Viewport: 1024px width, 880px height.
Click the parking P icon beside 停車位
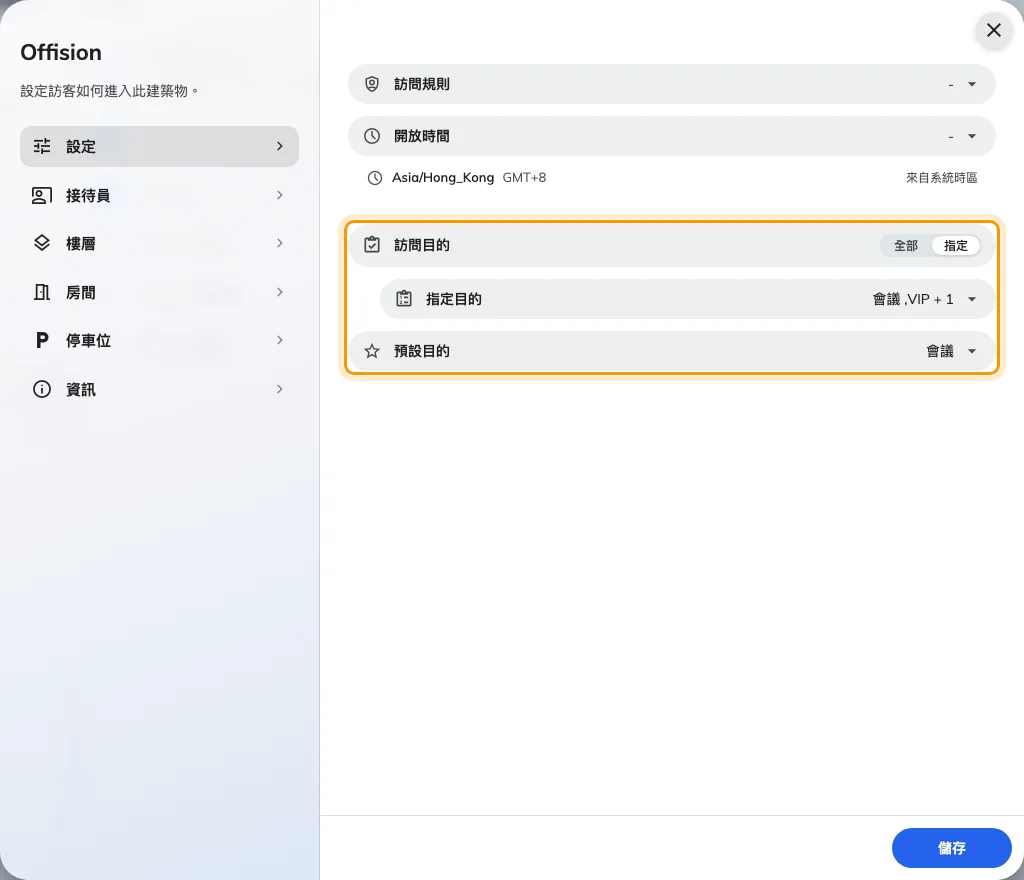[x=42, y=340]
